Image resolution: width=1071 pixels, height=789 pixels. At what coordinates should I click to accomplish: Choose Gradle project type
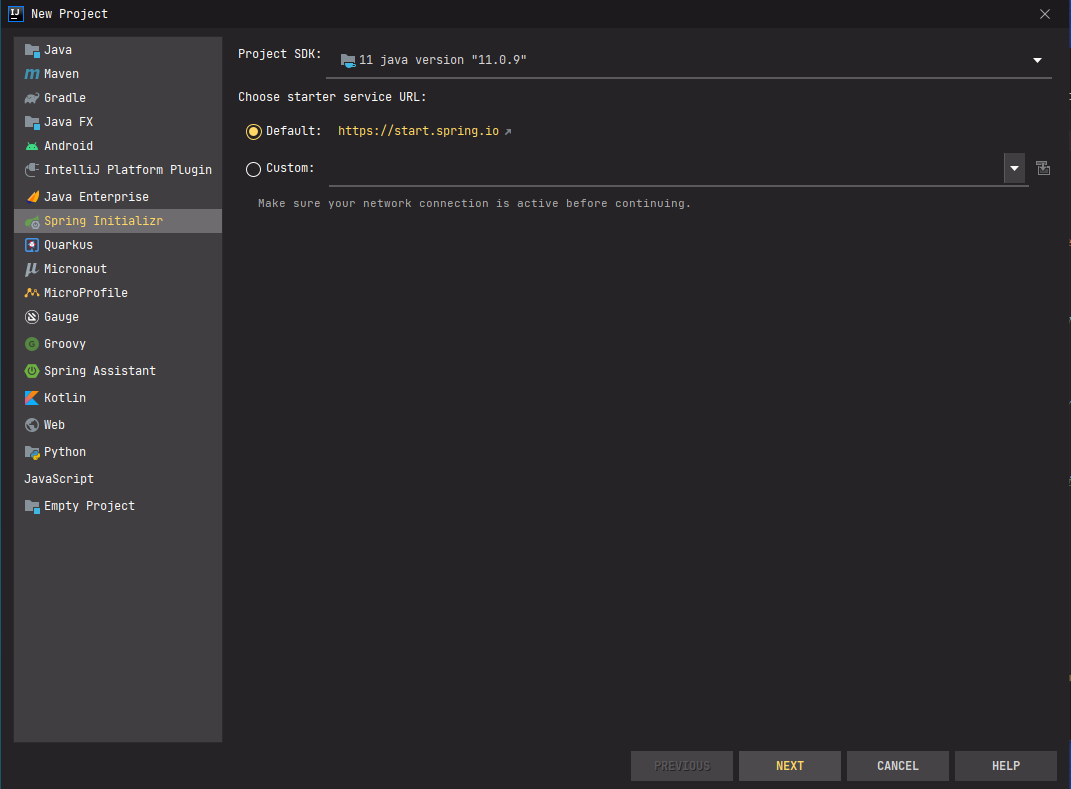click(118, 98)
